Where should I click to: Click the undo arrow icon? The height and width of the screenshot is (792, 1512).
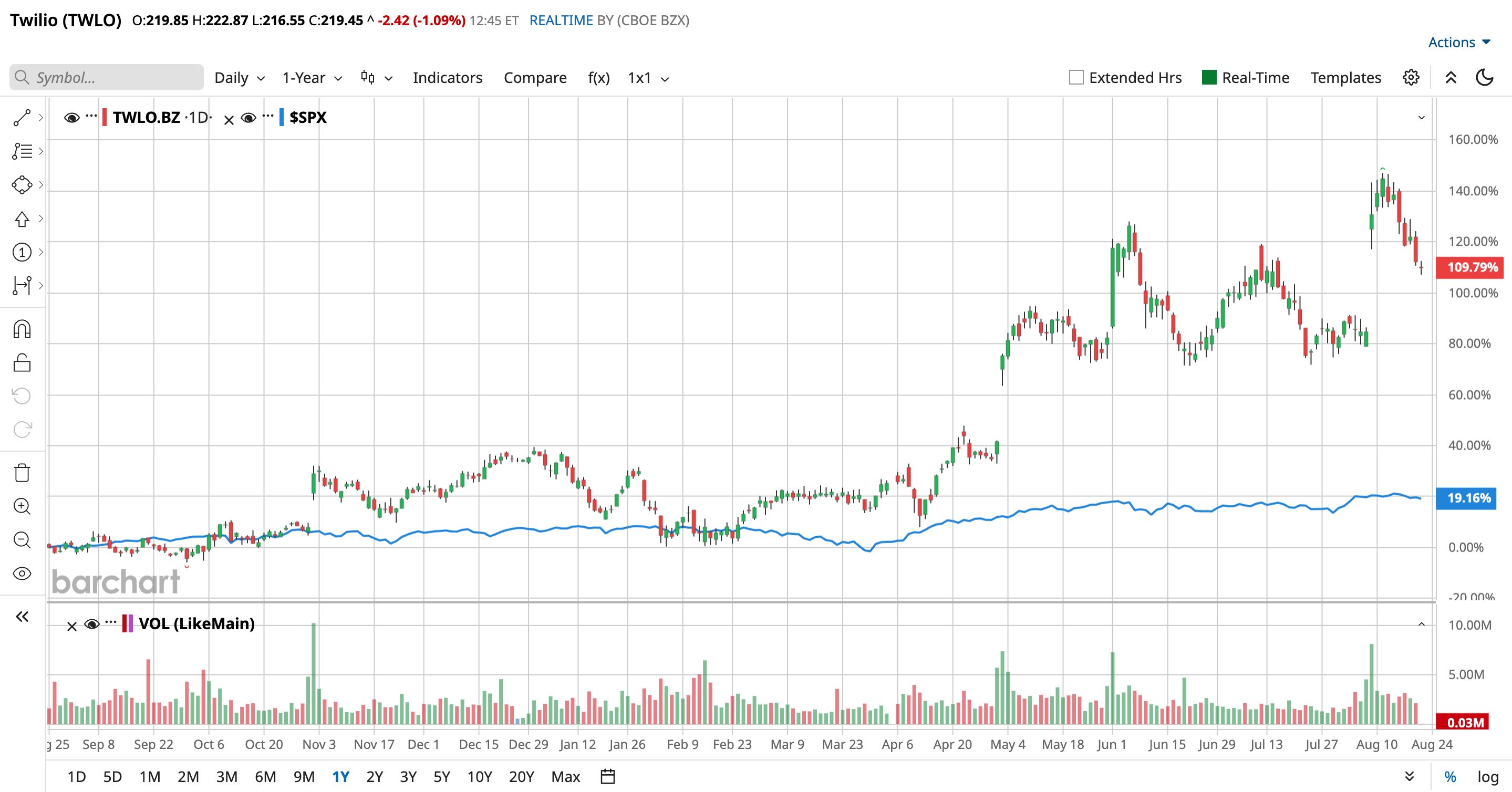tap(22, 396)
